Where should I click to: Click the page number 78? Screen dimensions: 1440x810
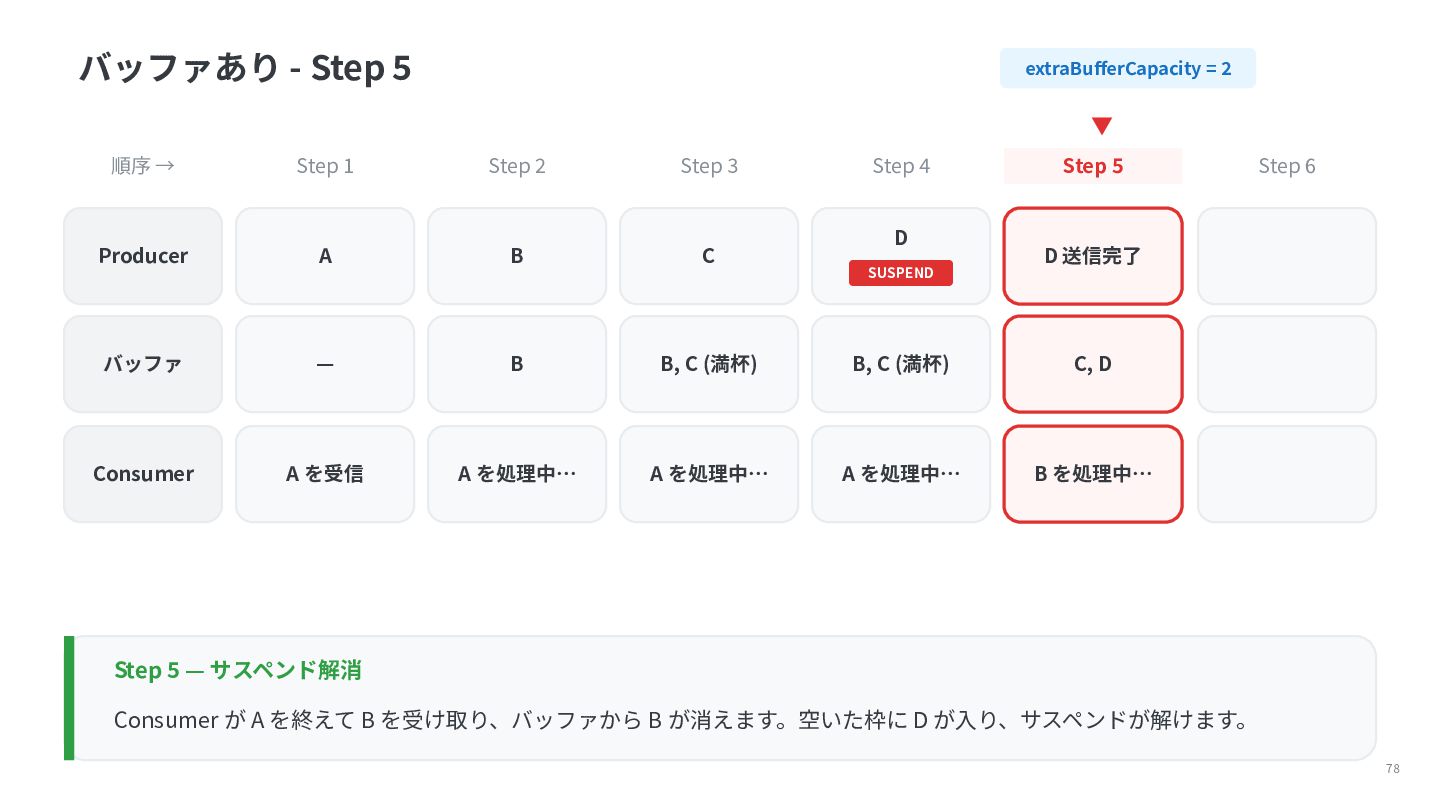pos(1392,769)
